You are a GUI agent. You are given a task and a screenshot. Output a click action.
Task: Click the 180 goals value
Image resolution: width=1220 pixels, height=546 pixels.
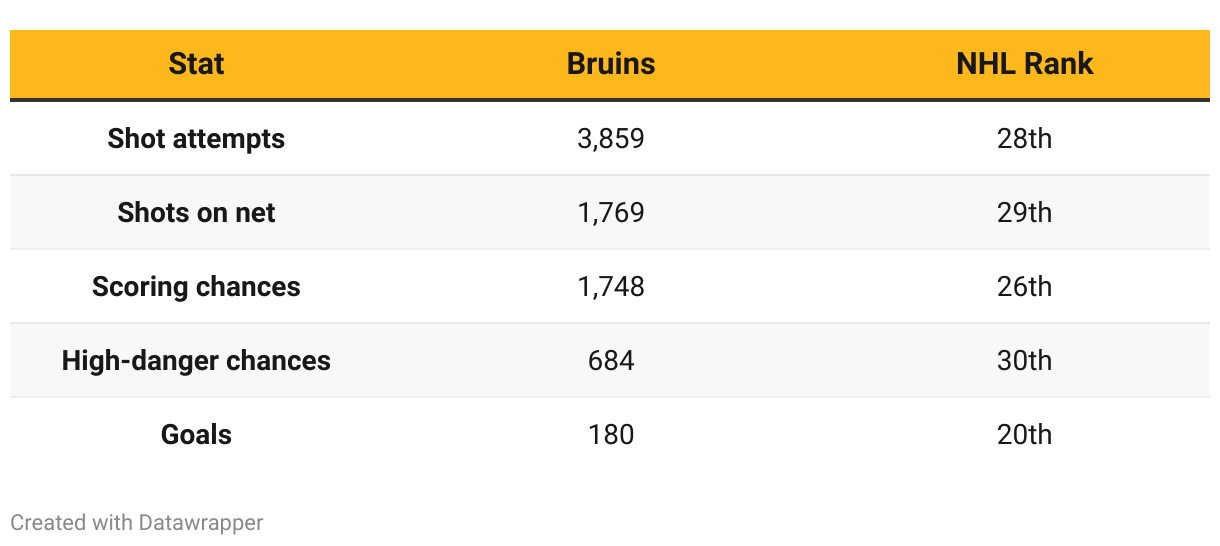611,434
